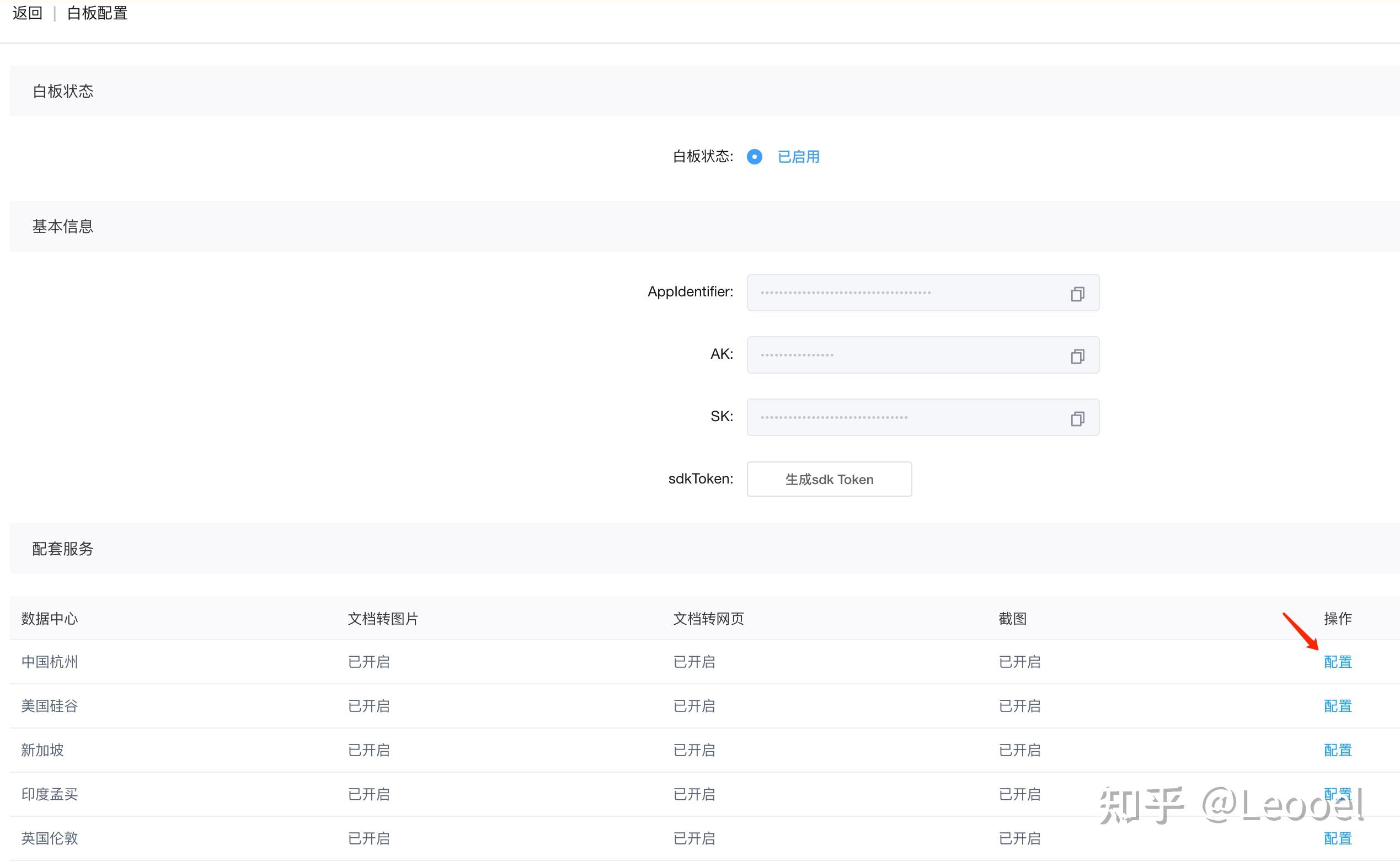Open 配置 for 中国杭州 data center
1400x861 pixels.
tap(1338, 662)
